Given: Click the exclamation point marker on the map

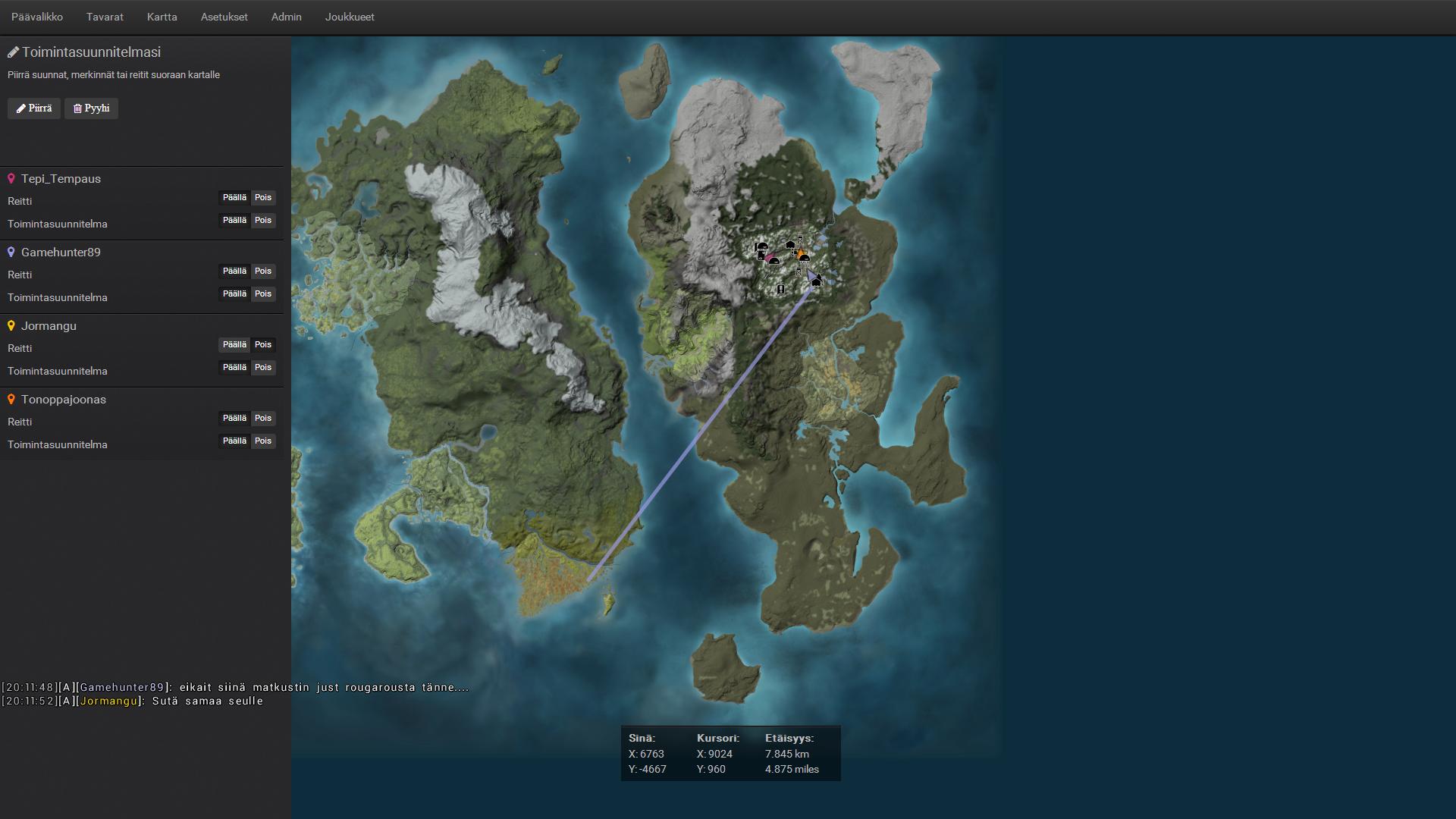Looking at the screenshot, I should 781,290.
